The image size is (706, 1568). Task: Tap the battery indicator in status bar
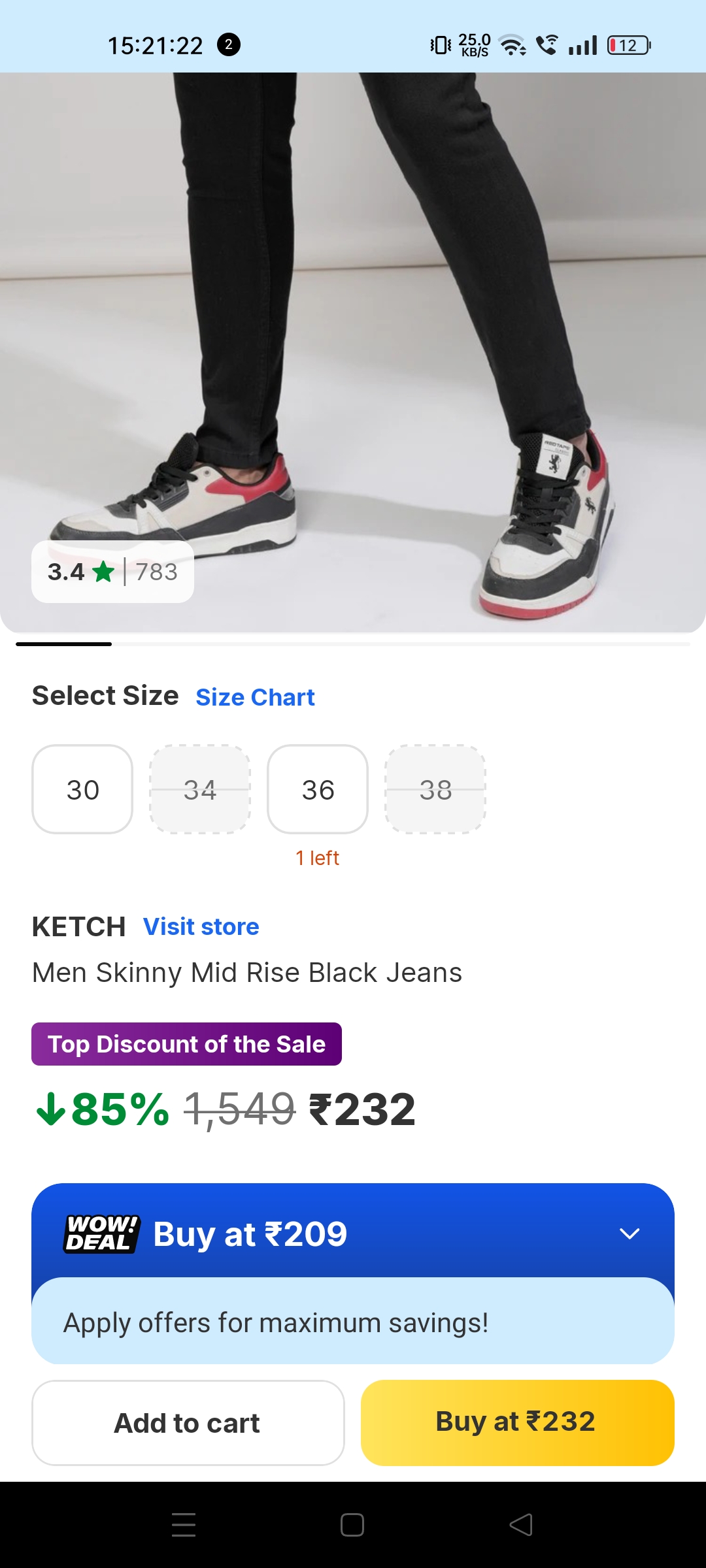pyautogui.click(x=629, y=45)
